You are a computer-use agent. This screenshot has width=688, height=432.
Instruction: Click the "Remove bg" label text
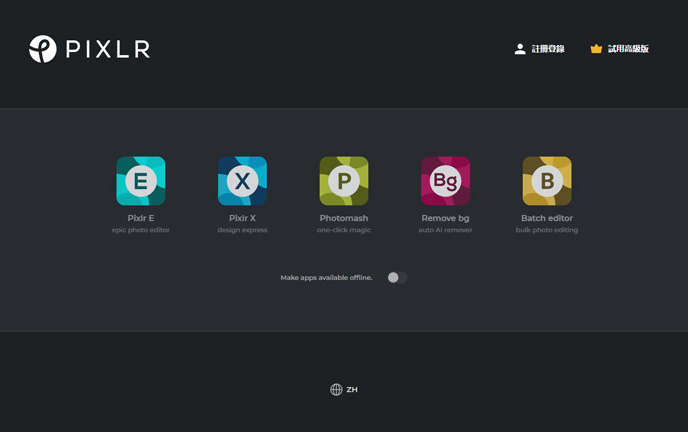click(x=445, y=218)
